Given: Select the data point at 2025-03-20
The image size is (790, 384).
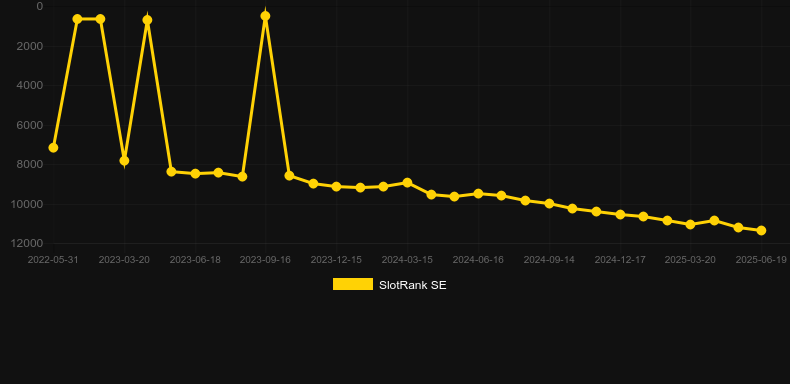Looking at the screenshot, I should (x=690, y=224).
